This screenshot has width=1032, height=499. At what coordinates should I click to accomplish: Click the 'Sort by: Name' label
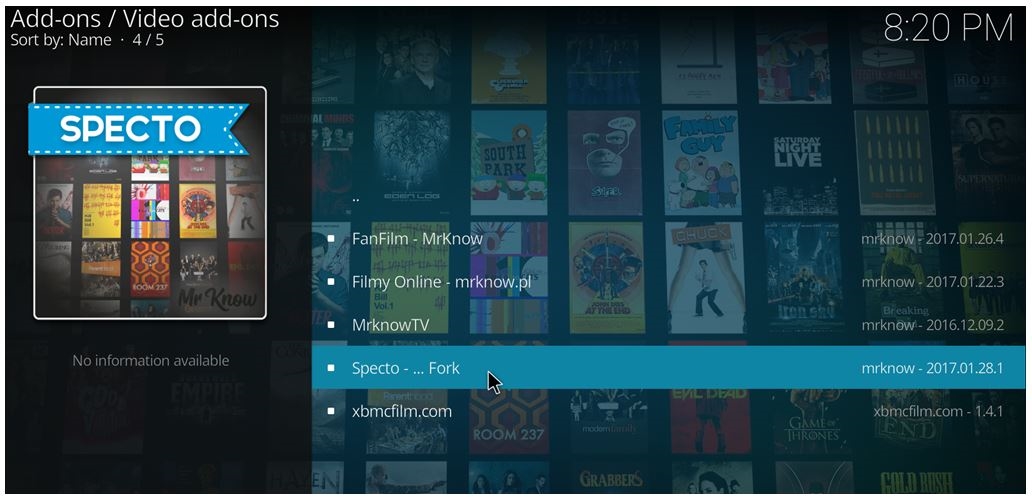click(61, 40)
